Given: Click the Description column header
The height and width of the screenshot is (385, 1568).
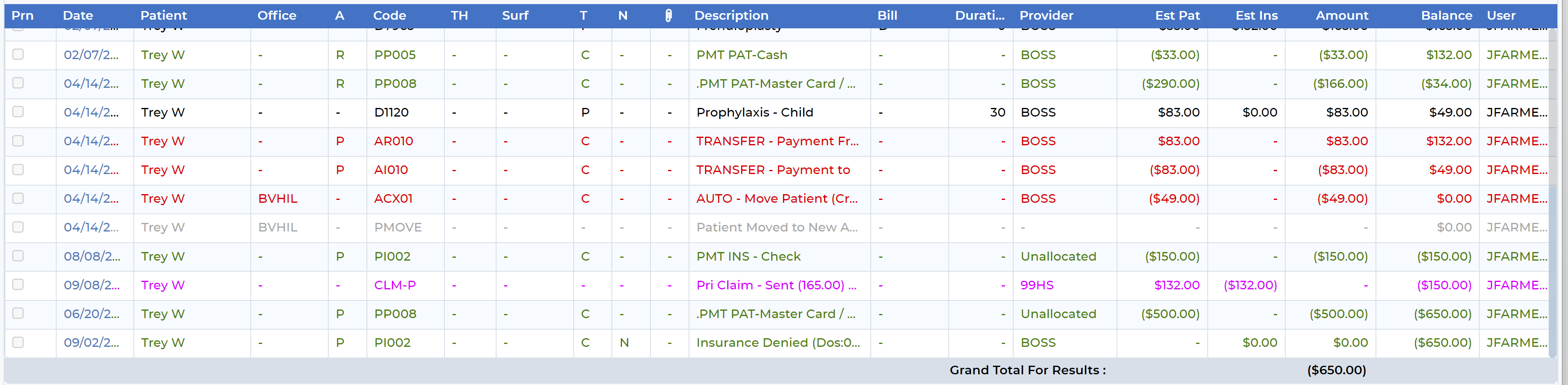Looking at the screenshot, I should [x=731, y=16].
